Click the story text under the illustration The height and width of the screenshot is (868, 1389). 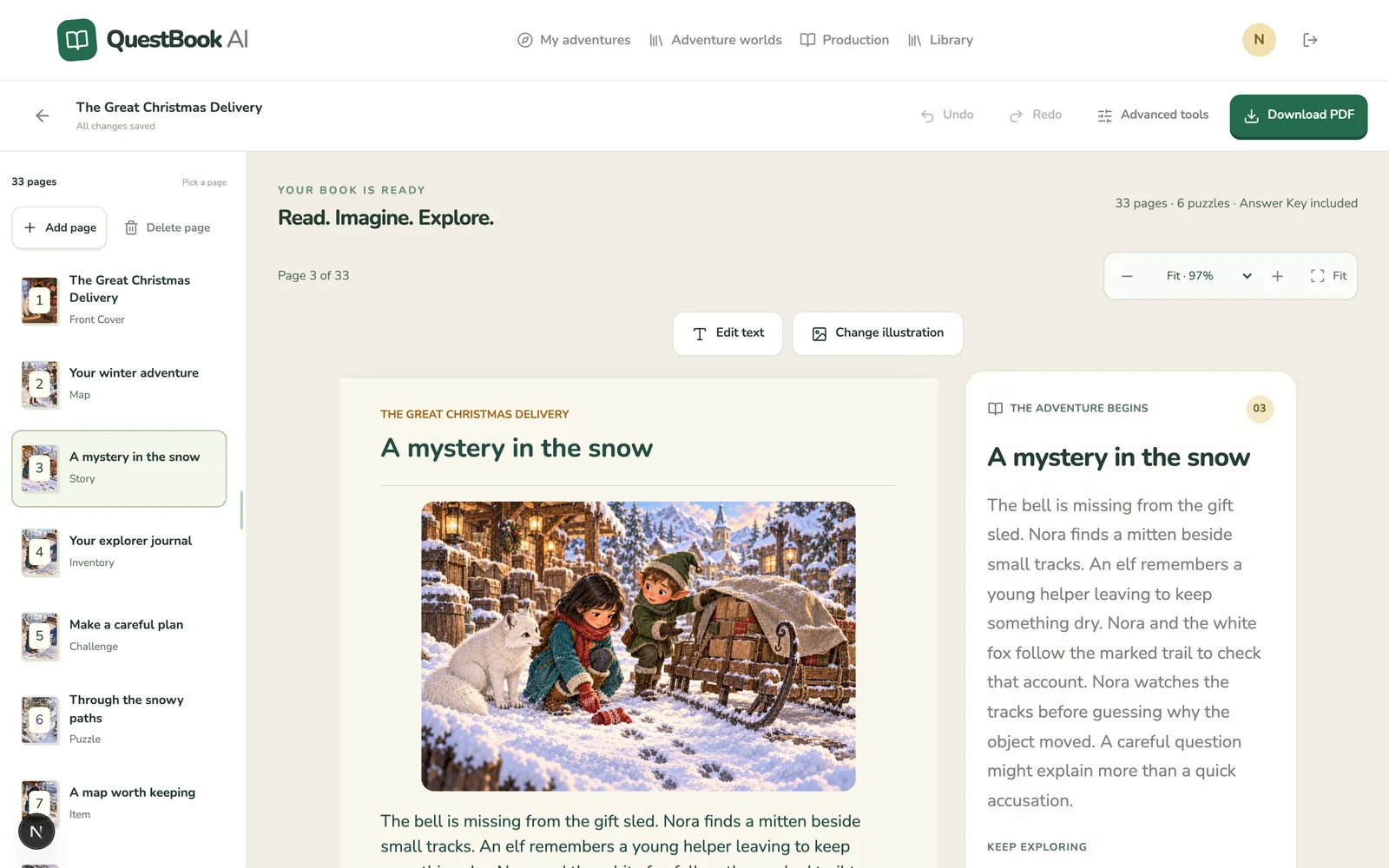point(621,838)
